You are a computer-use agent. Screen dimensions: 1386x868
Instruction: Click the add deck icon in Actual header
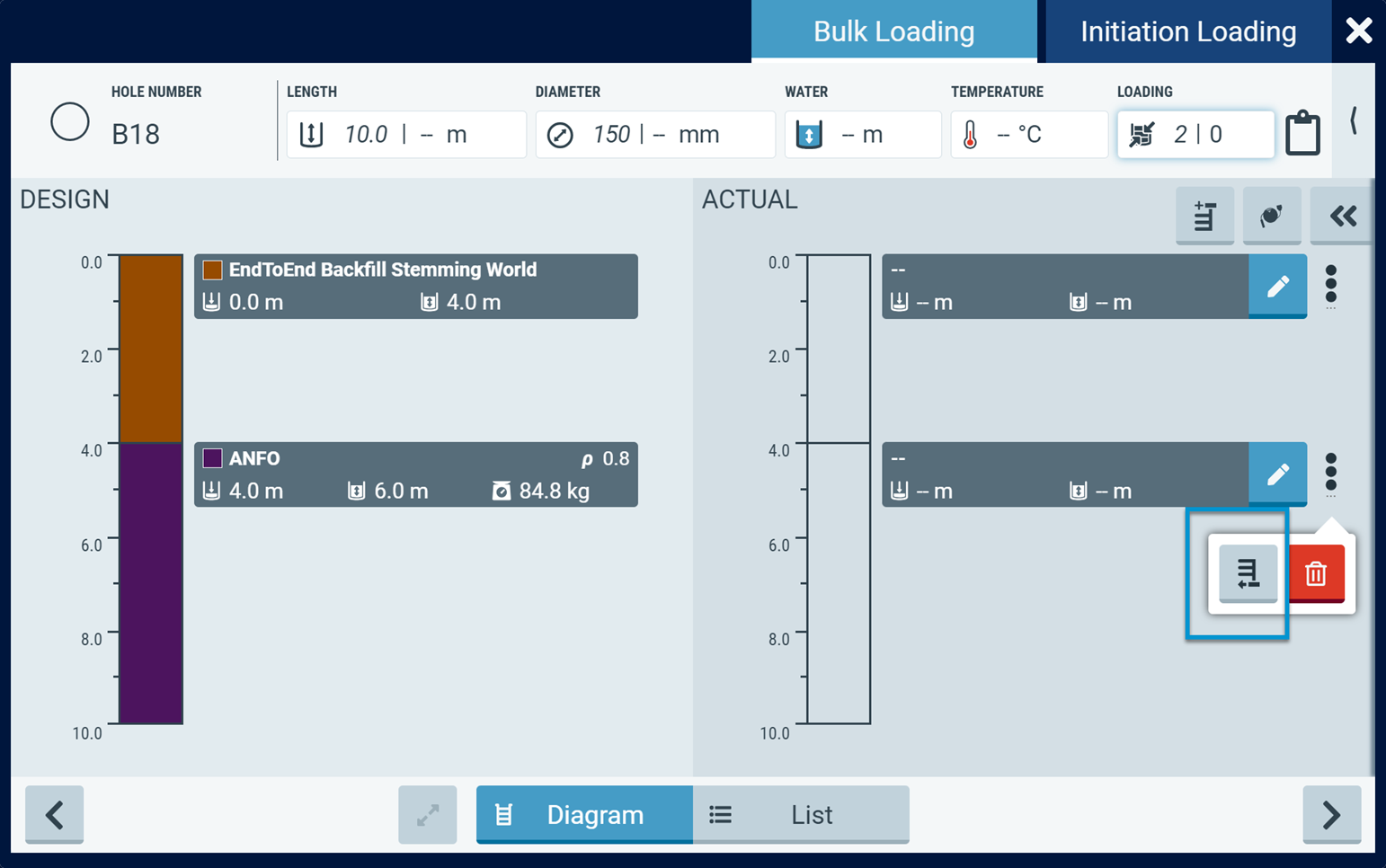pyautogui.click(x=1204, y=216)
